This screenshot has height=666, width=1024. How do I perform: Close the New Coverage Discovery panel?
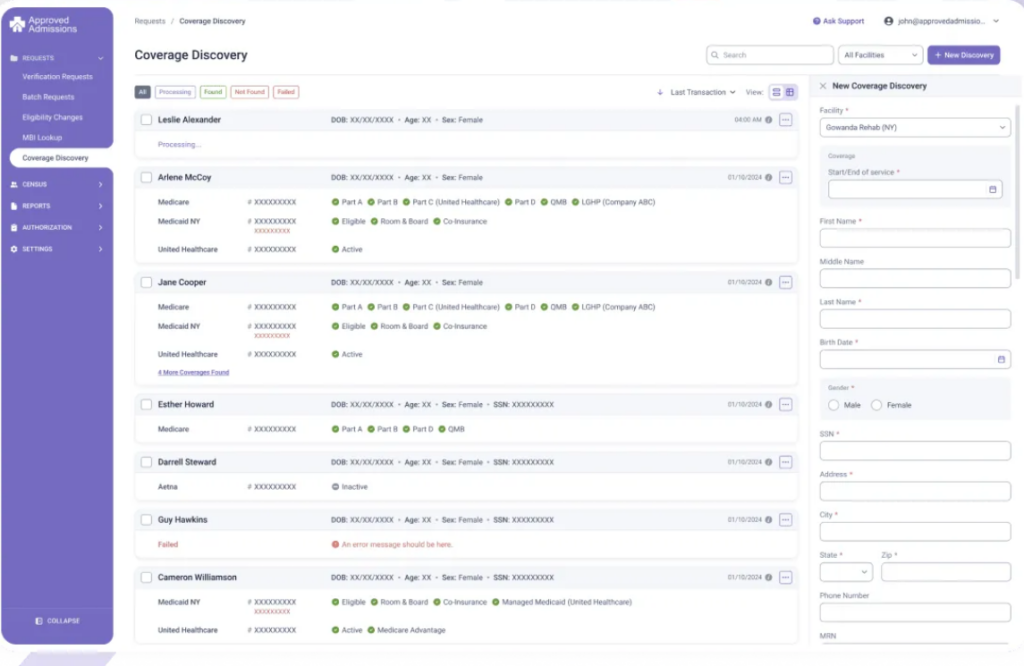point(823,86)
